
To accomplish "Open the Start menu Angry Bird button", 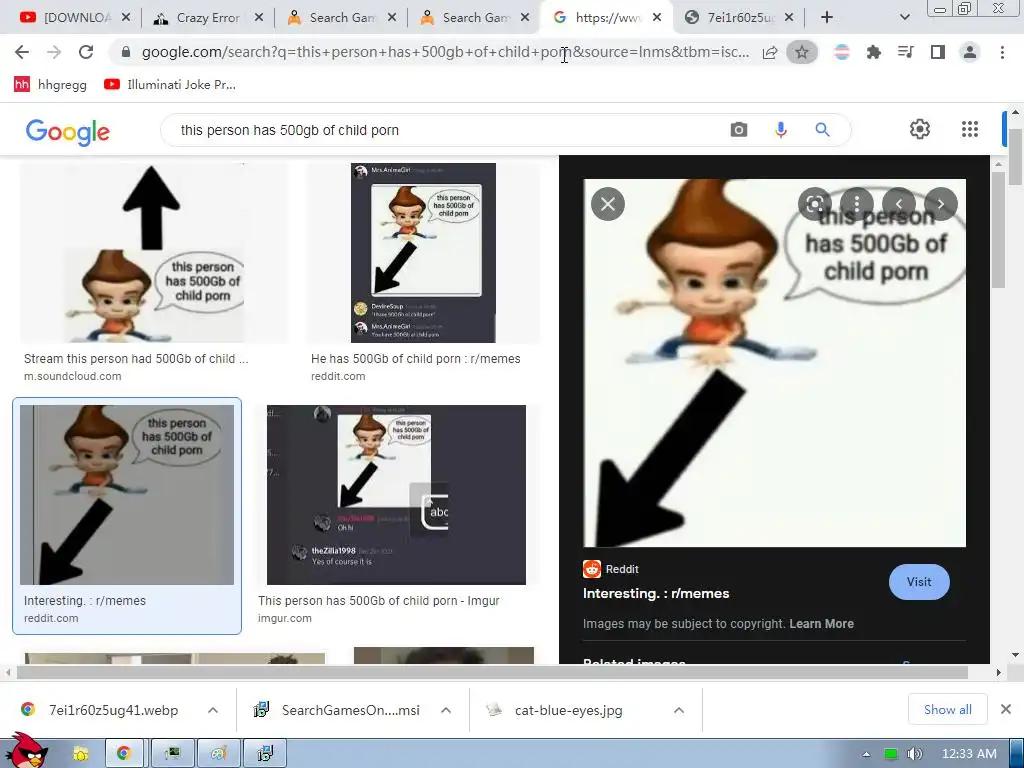I will tap(26, 751).
